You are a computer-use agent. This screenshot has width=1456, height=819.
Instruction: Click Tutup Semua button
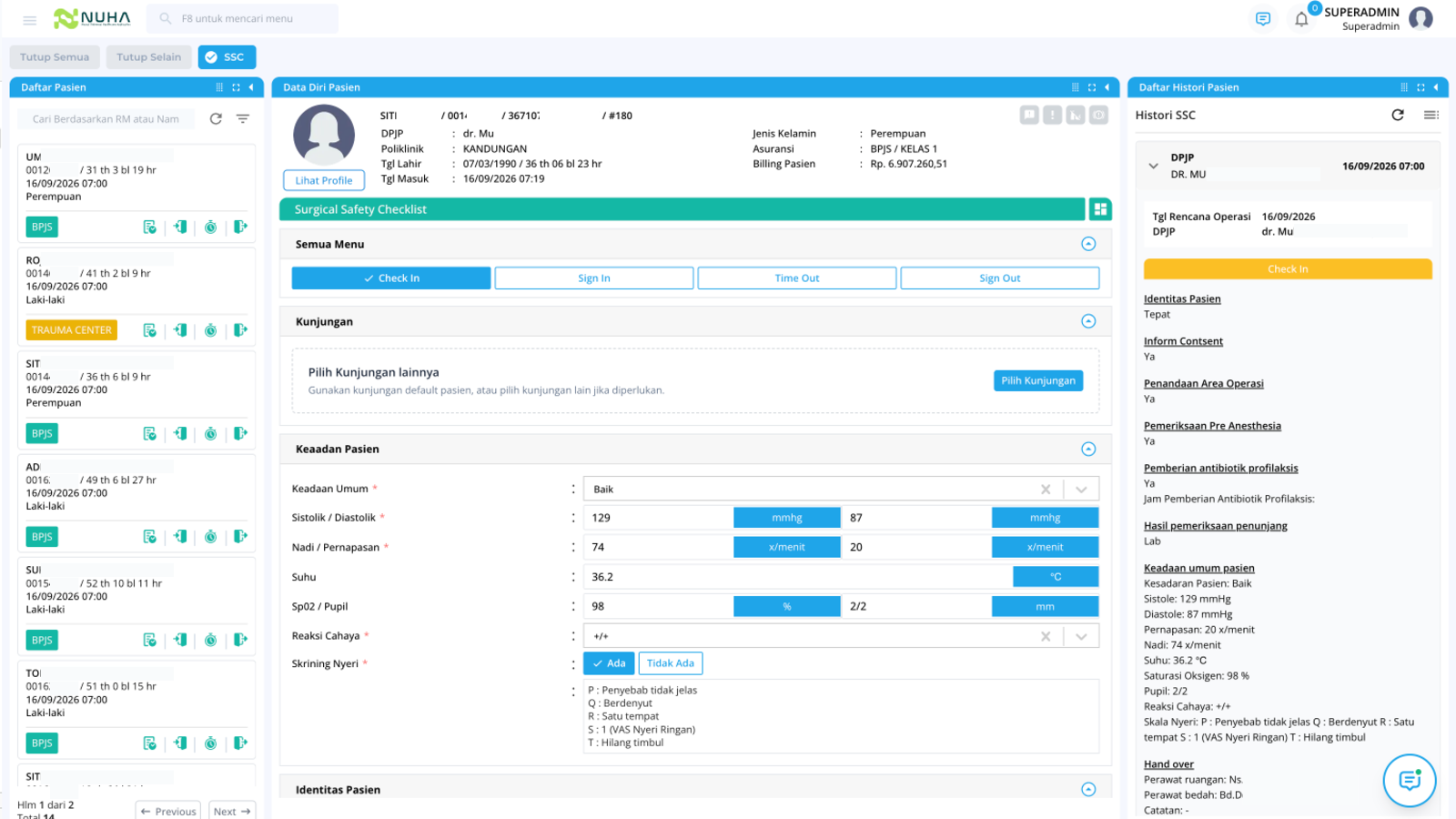point(55,57)
